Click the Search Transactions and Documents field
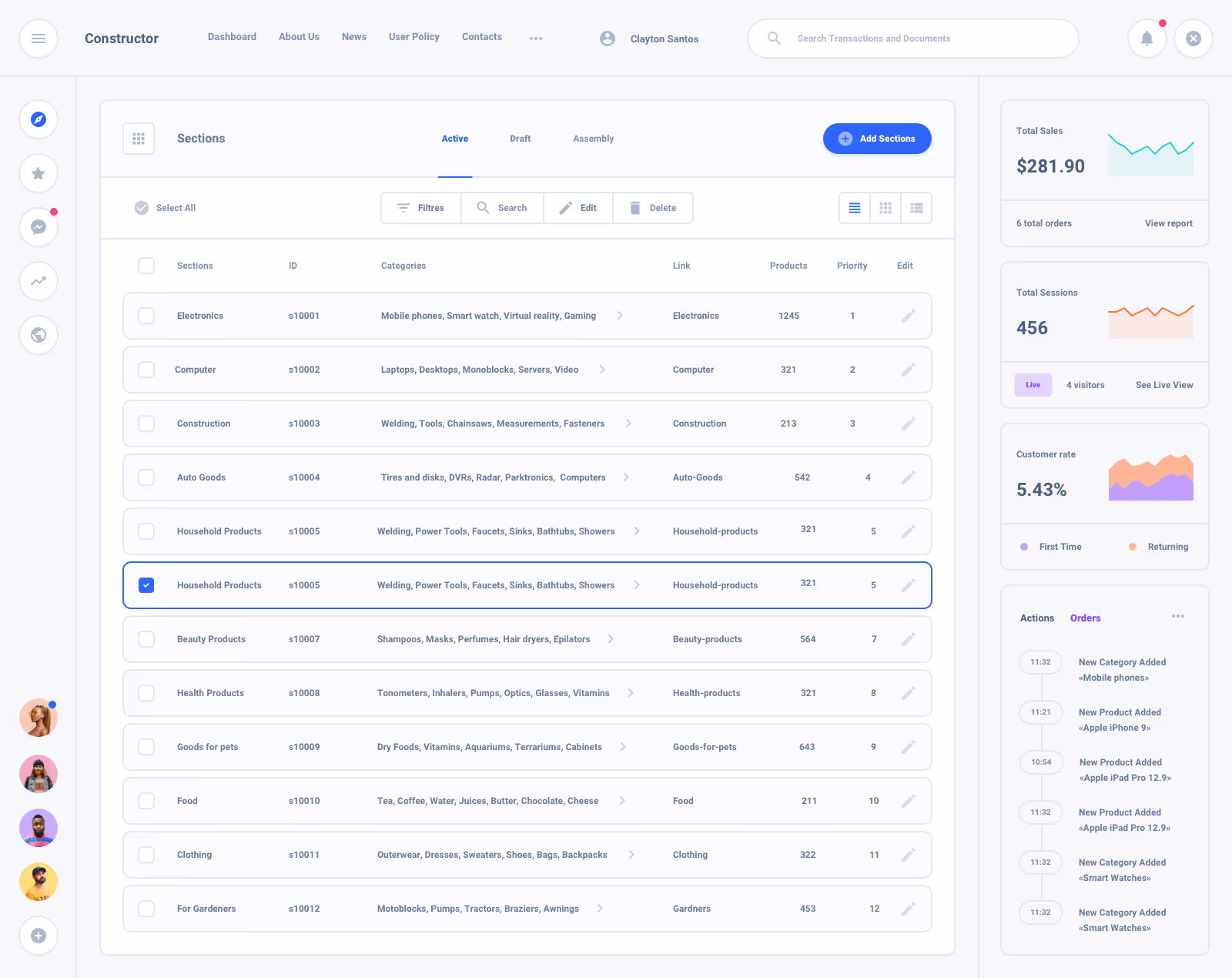The width and height of the screenshot is (1232, 978). (913, 39)
